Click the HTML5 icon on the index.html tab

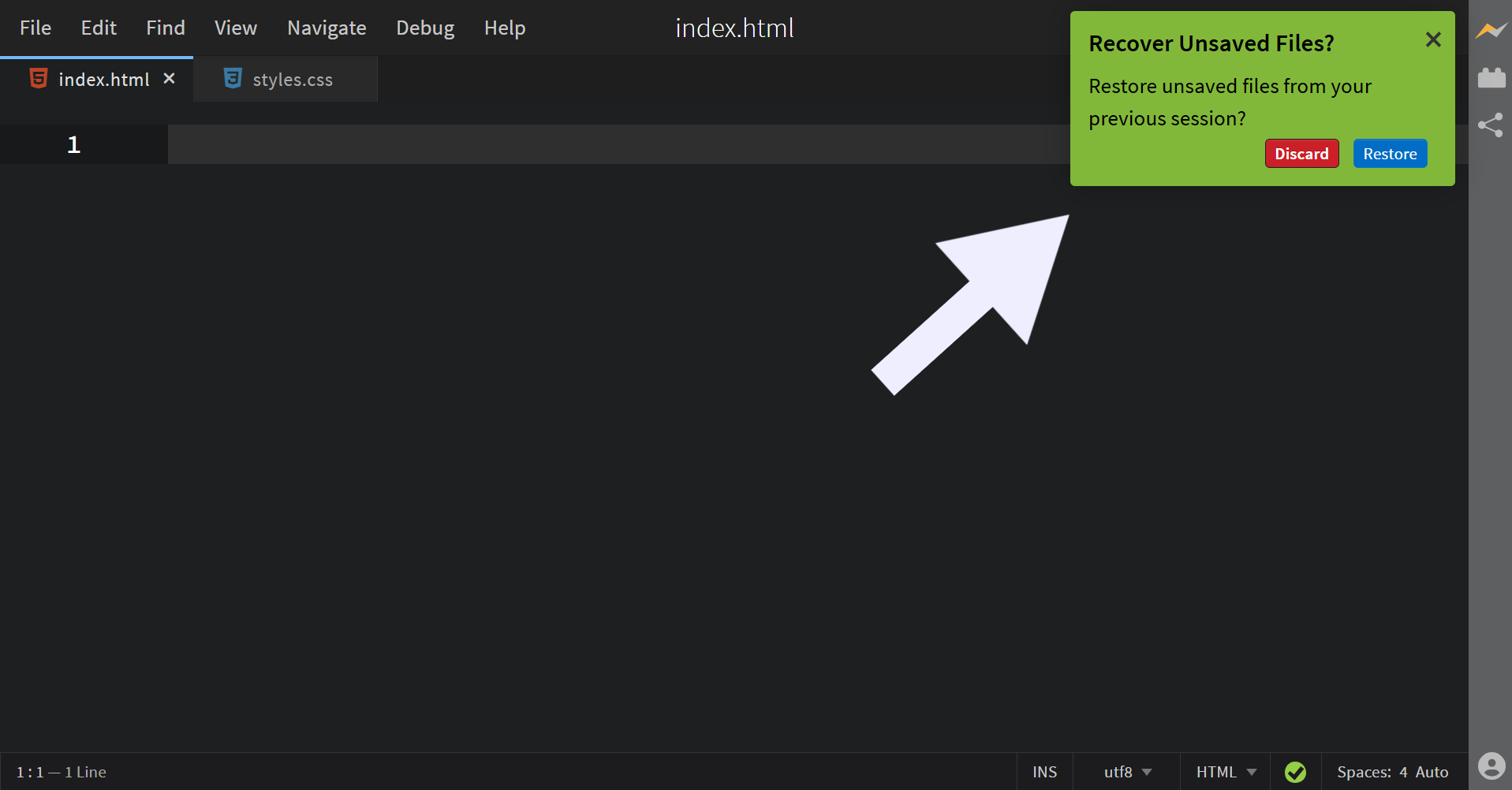pos(37,78)
